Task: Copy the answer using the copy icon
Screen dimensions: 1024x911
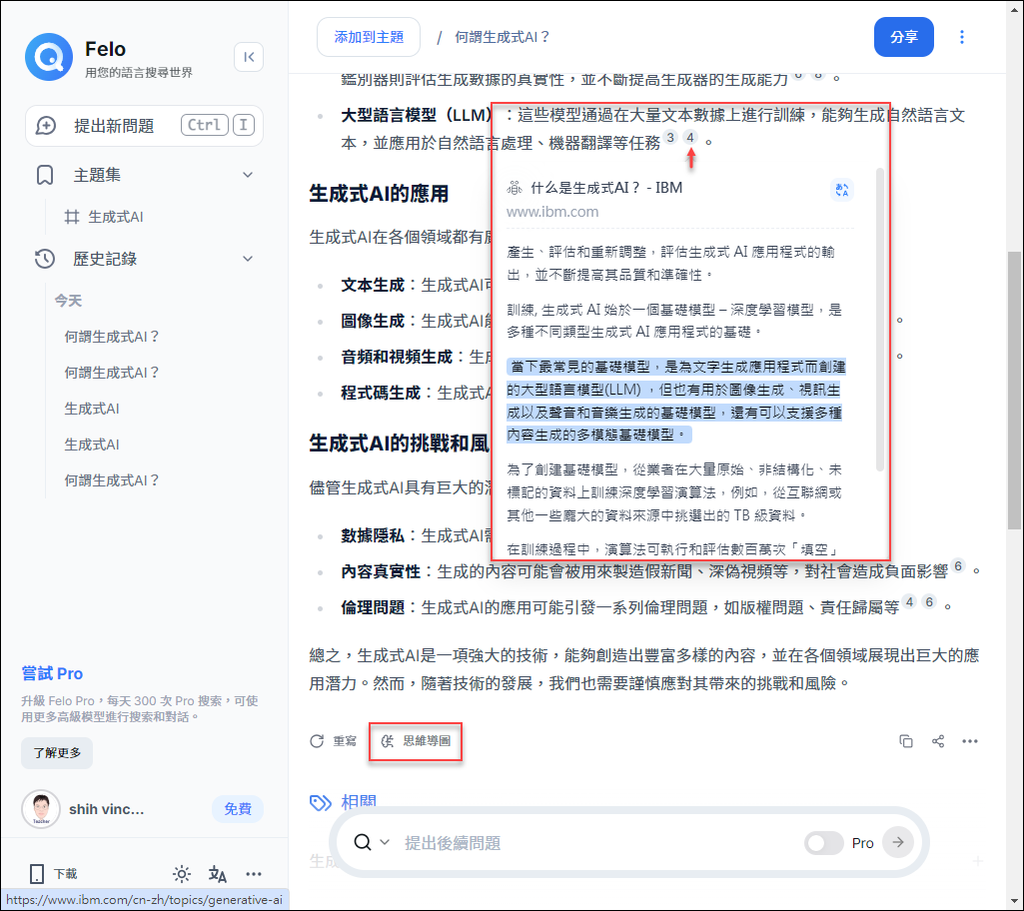Action: click(x=906, y=741)
